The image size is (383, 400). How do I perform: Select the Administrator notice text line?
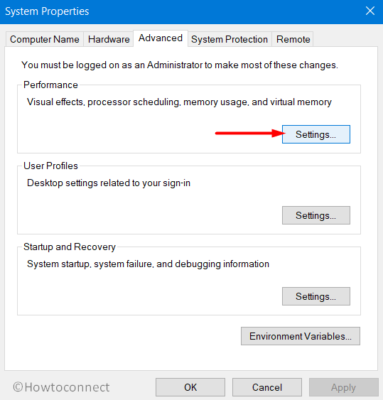click(x=180, y=65)
